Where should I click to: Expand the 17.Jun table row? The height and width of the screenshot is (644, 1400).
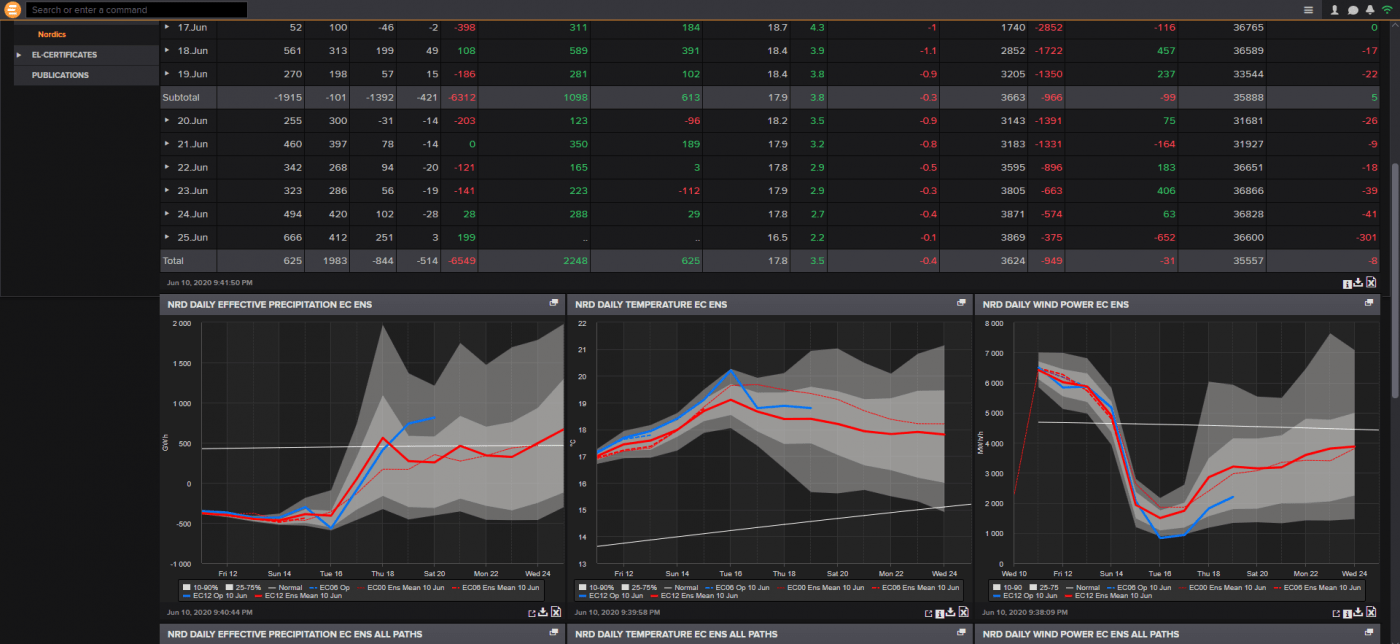click(x=168, y=27)
